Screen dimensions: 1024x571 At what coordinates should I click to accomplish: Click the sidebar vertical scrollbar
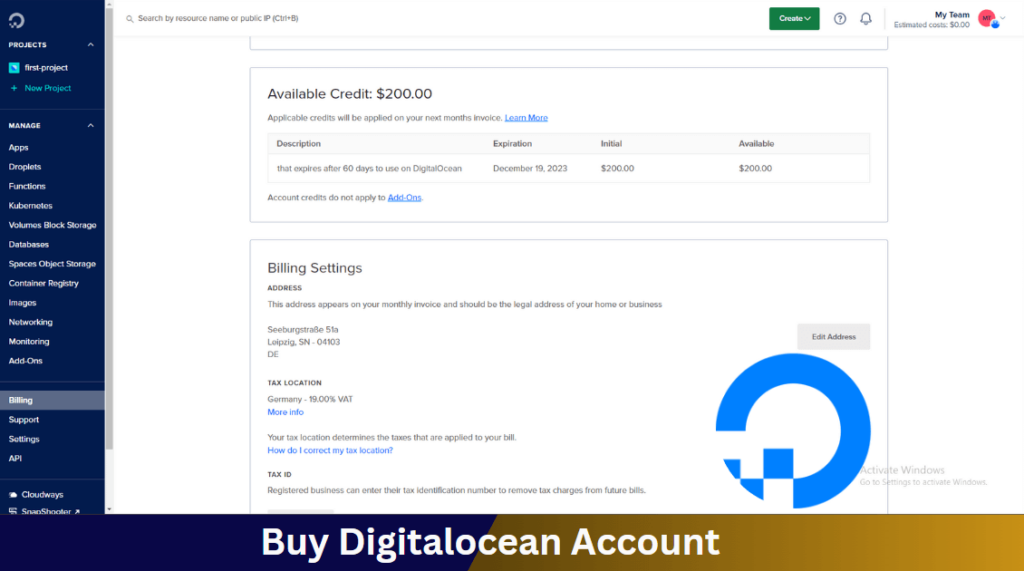click(x=109, y=229)
